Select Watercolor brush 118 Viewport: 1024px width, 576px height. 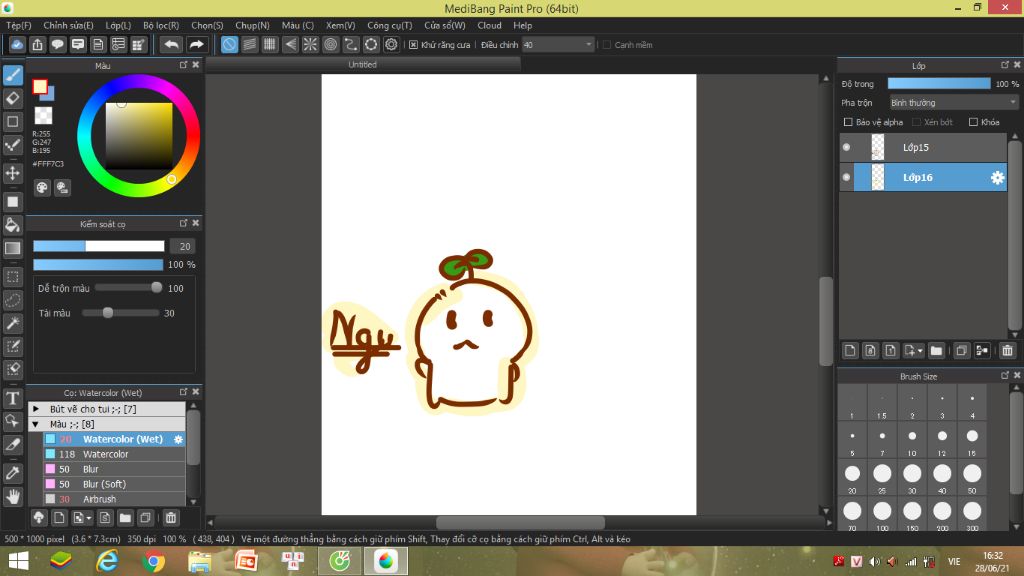click(114, 454)
